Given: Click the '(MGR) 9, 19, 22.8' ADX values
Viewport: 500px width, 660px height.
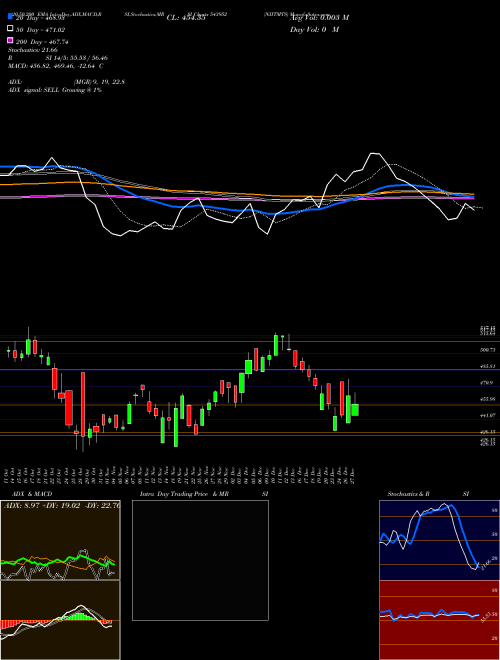Looking at the screenshot, I should pos(99,82).
